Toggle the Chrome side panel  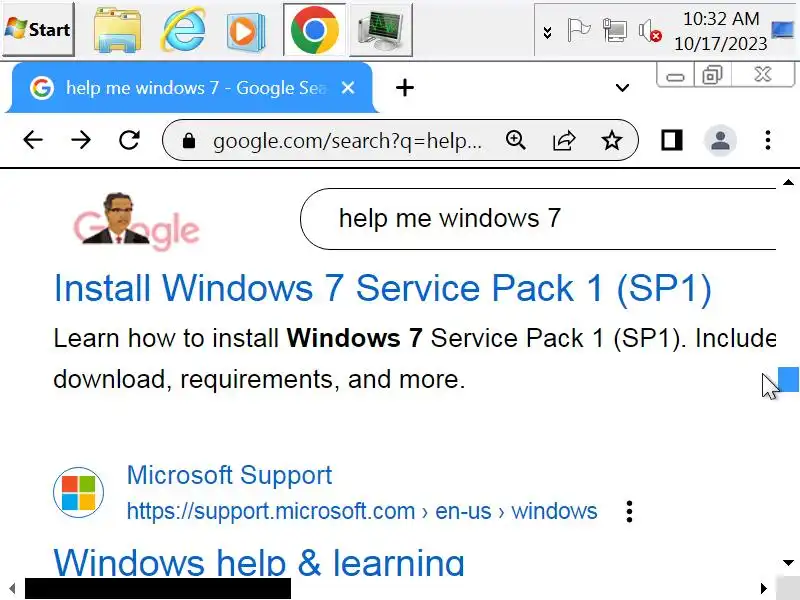(x=671, y=140)
